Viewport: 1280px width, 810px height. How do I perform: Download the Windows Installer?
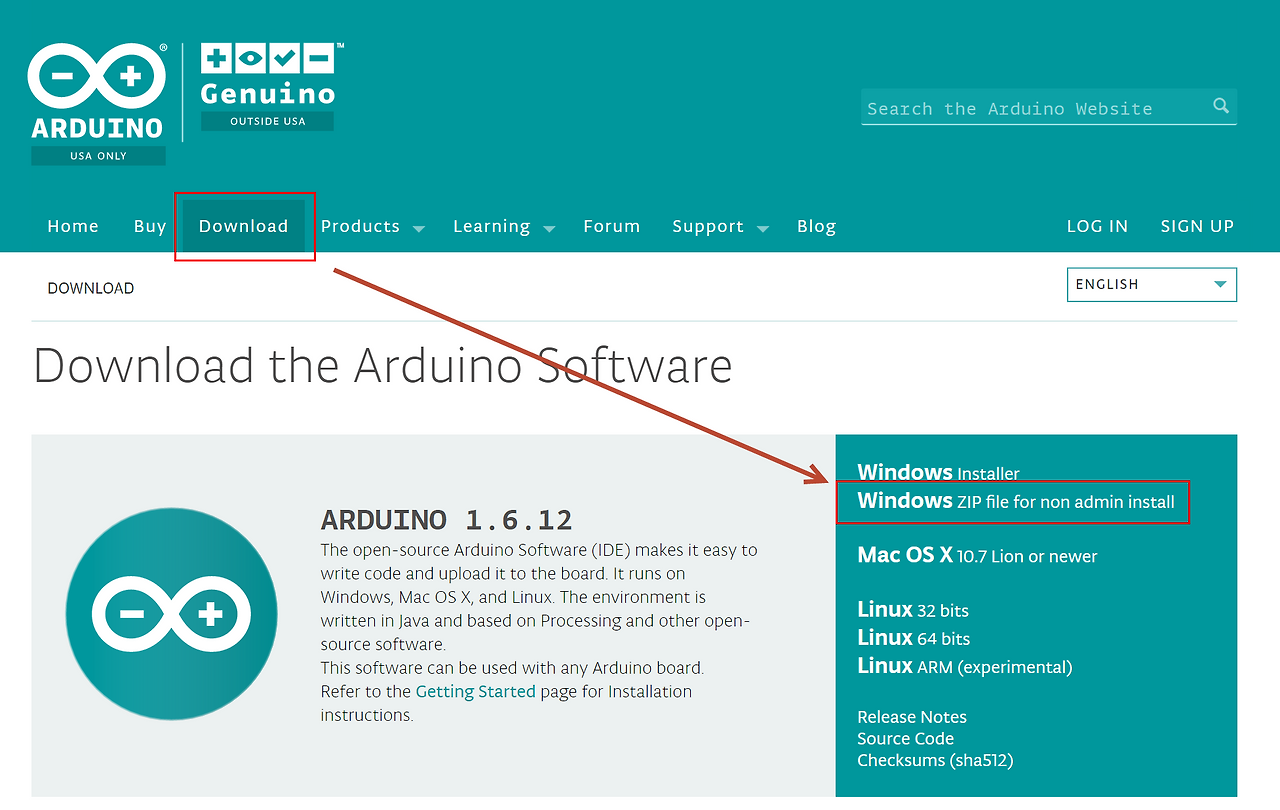coord(938,472)
